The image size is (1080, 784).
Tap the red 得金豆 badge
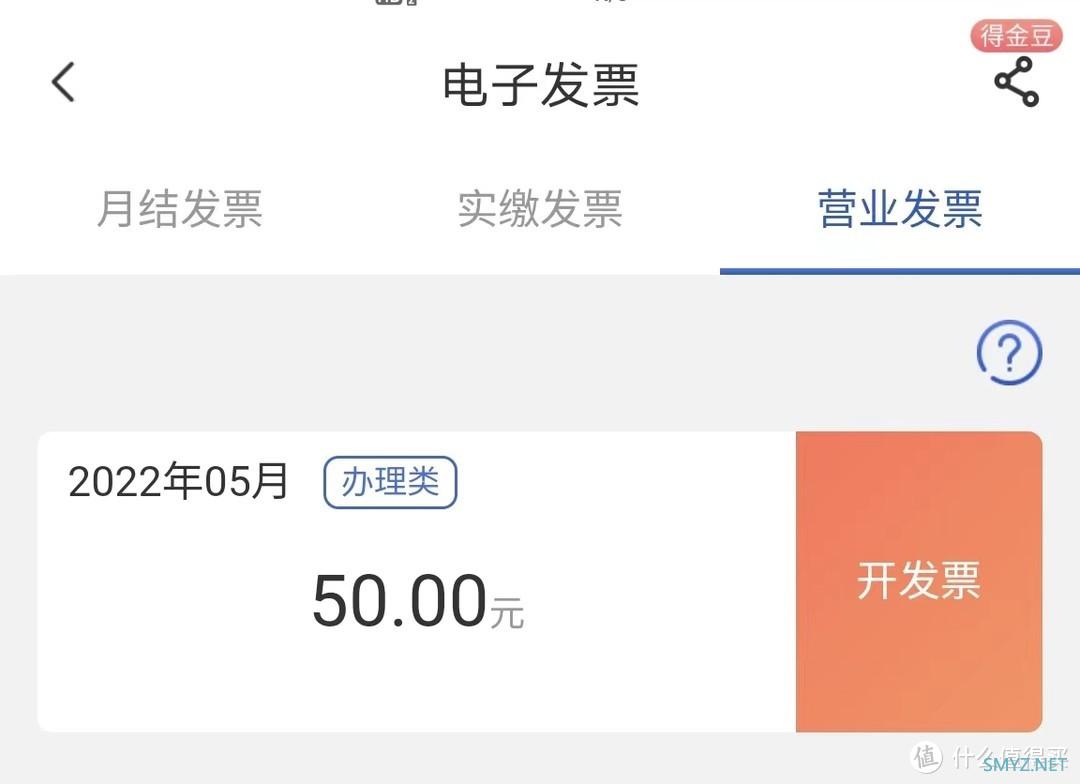coord(1017,36)
